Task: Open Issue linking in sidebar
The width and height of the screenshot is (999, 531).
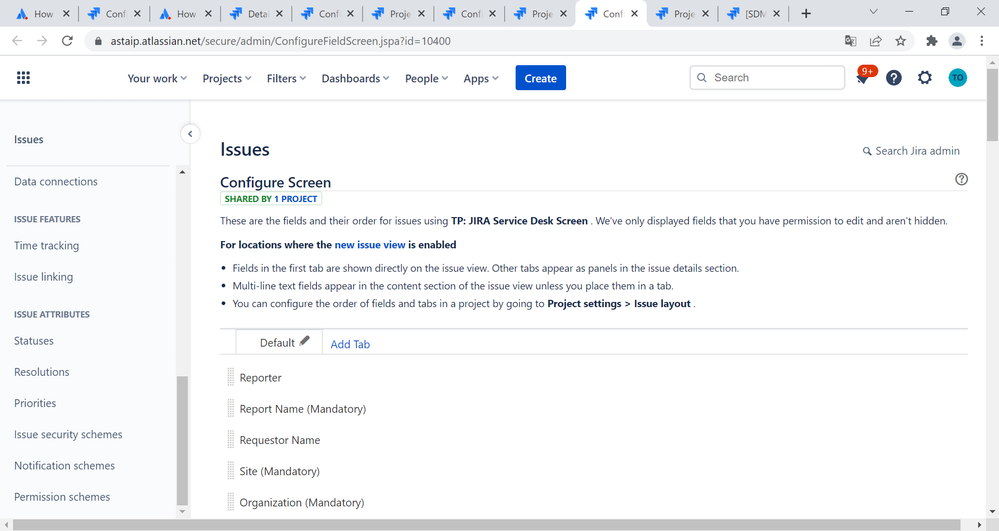Action: (43, 277)
